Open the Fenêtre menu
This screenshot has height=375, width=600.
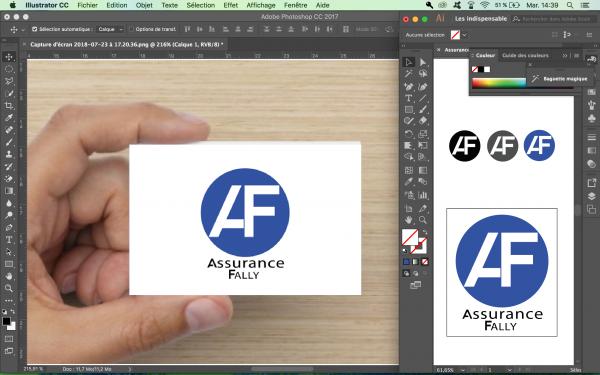coord(295,5)
